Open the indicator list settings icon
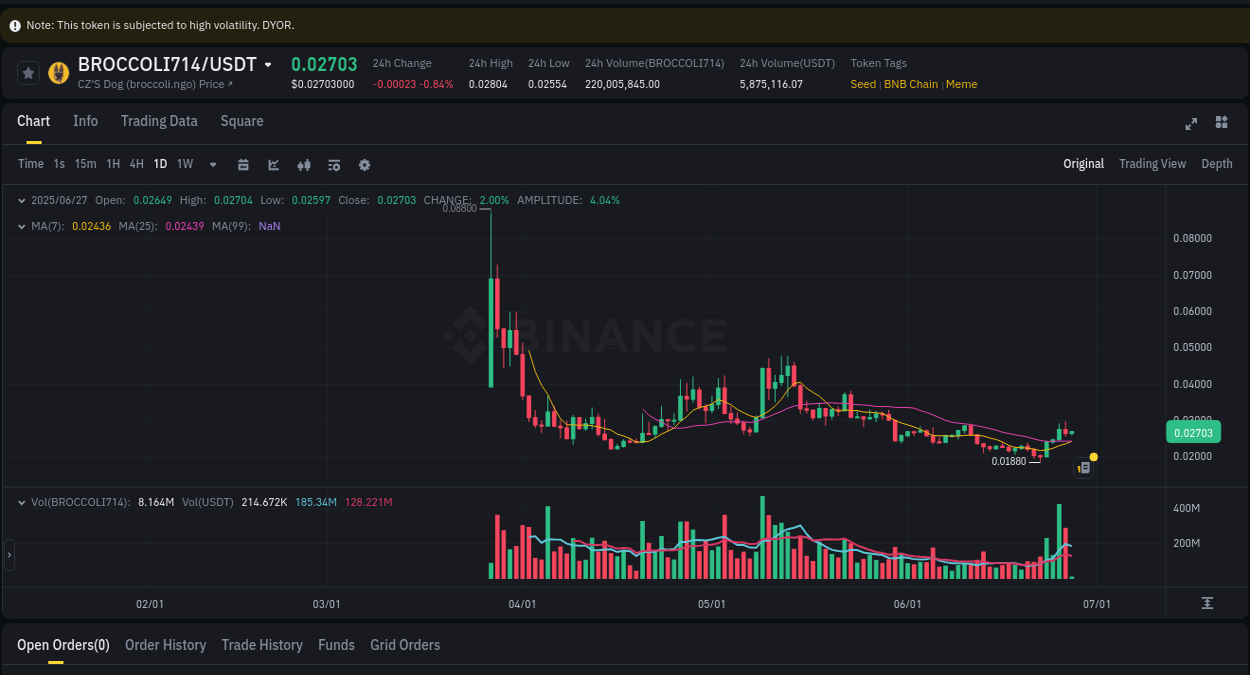 coord(334,164)
